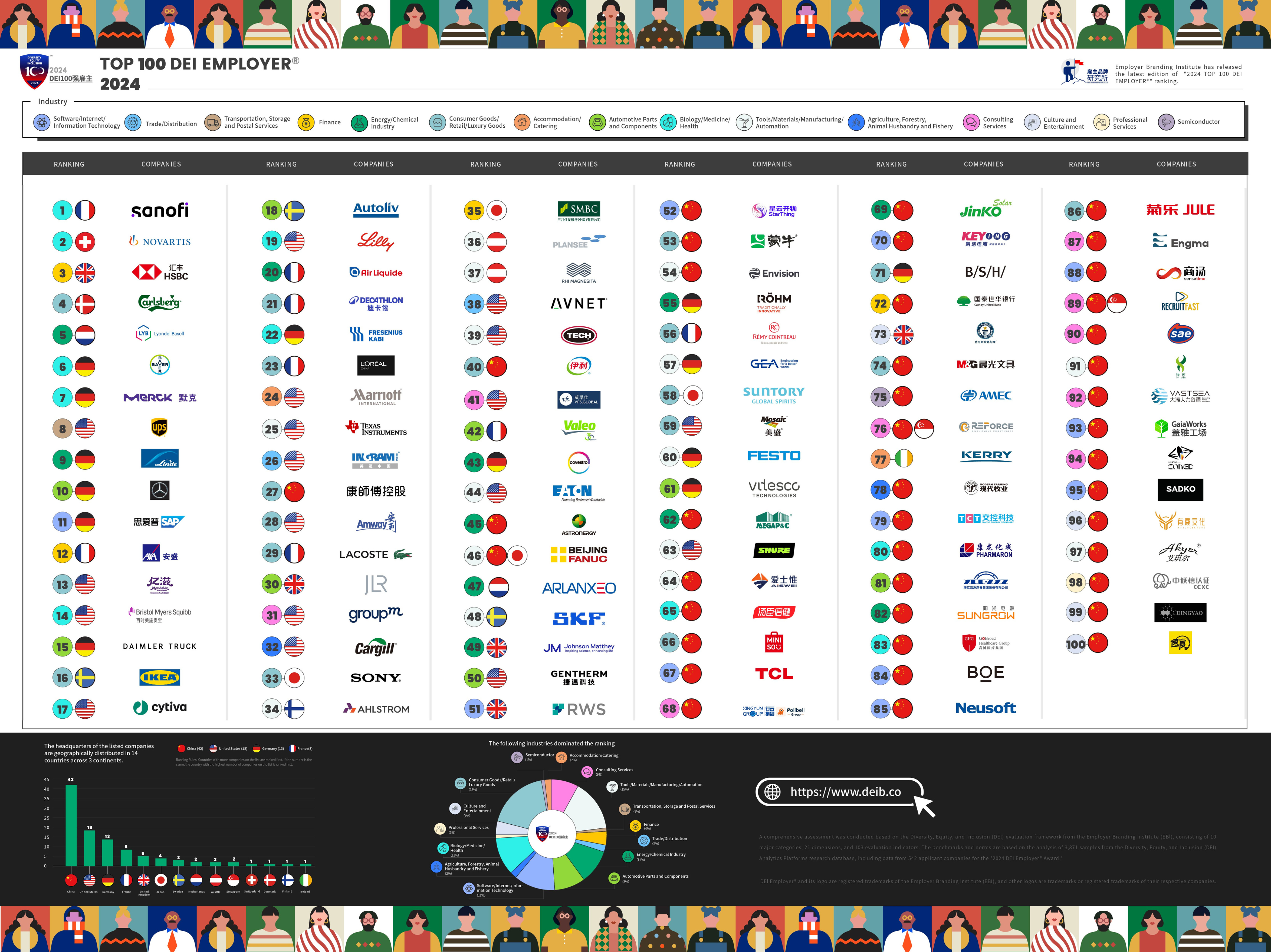Click the globe icon beside the URL
The height and width of the screenshot is (952, 1271).
772,792
